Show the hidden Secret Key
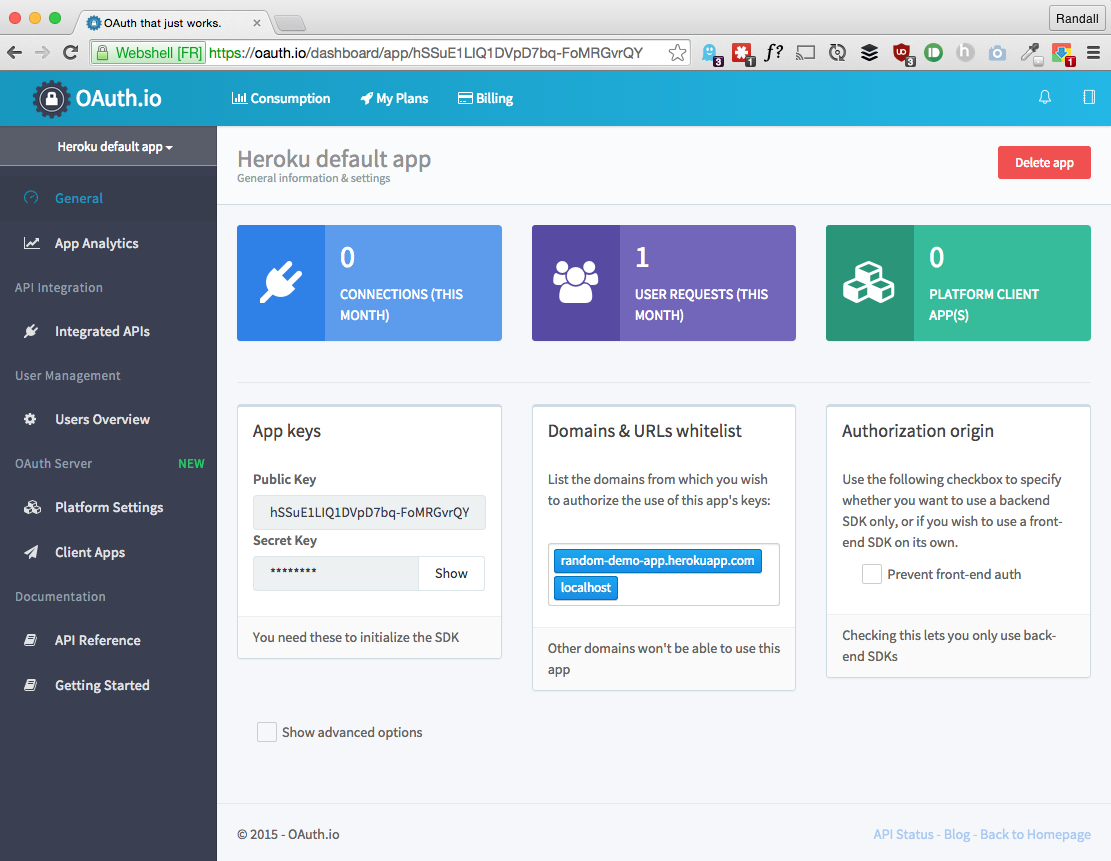Viewport: 1111px width, 861px height. coord(451,573)
